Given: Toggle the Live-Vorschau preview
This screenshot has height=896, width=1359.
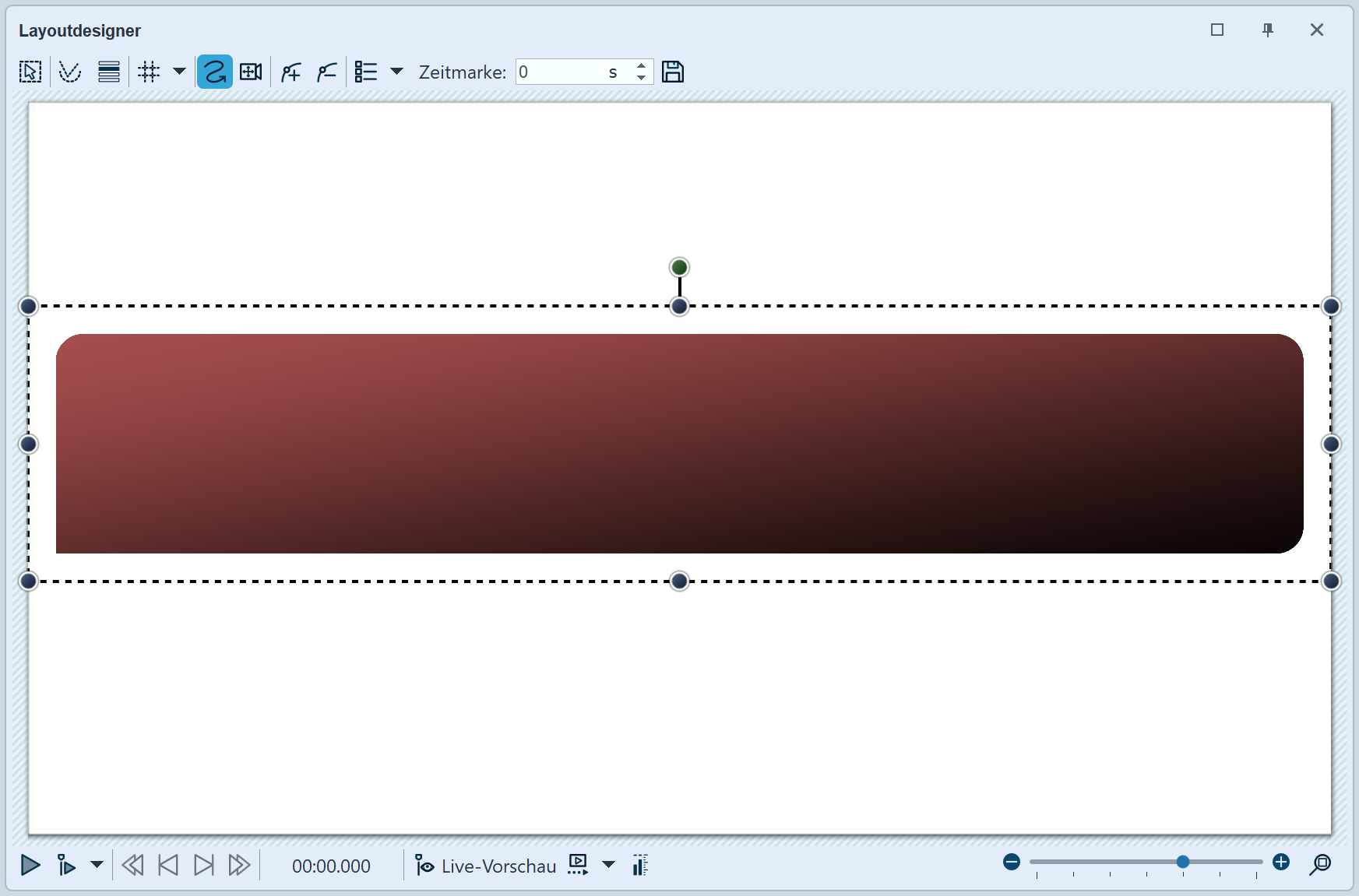Looking at the screenshot, I should (486, 866).
